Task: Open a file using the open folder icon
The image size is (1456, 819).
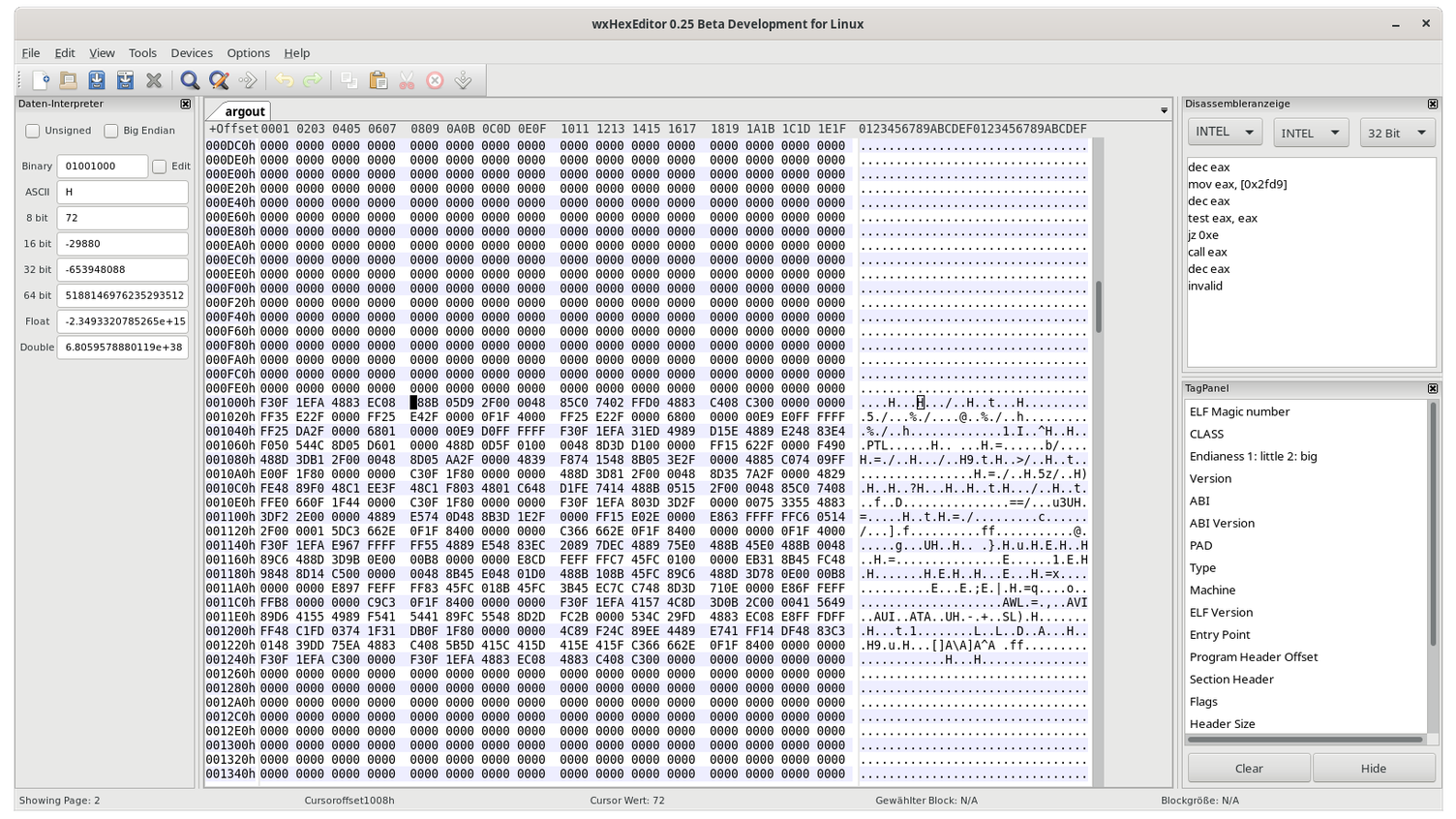Action: (x=67, y=80)
